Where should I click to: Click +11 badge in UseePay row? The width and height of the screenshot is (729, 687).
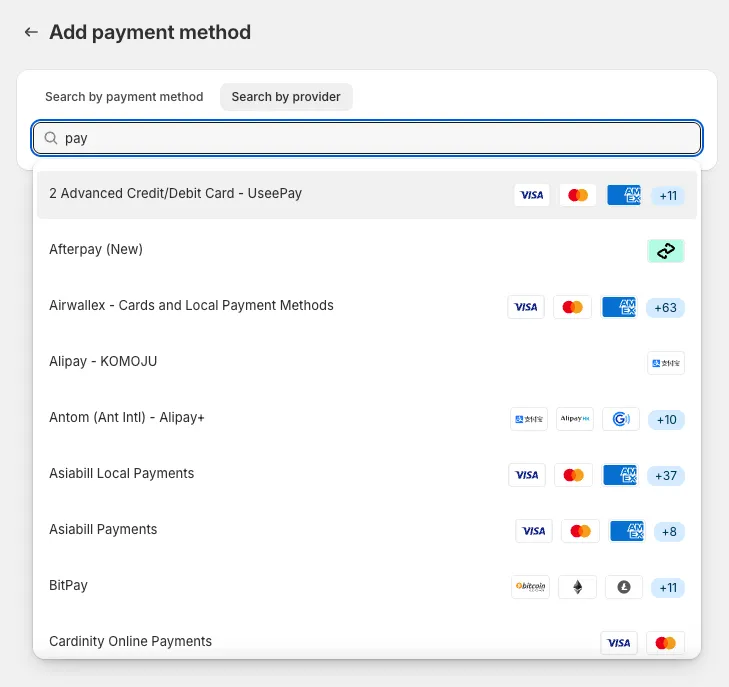(668, 196)
